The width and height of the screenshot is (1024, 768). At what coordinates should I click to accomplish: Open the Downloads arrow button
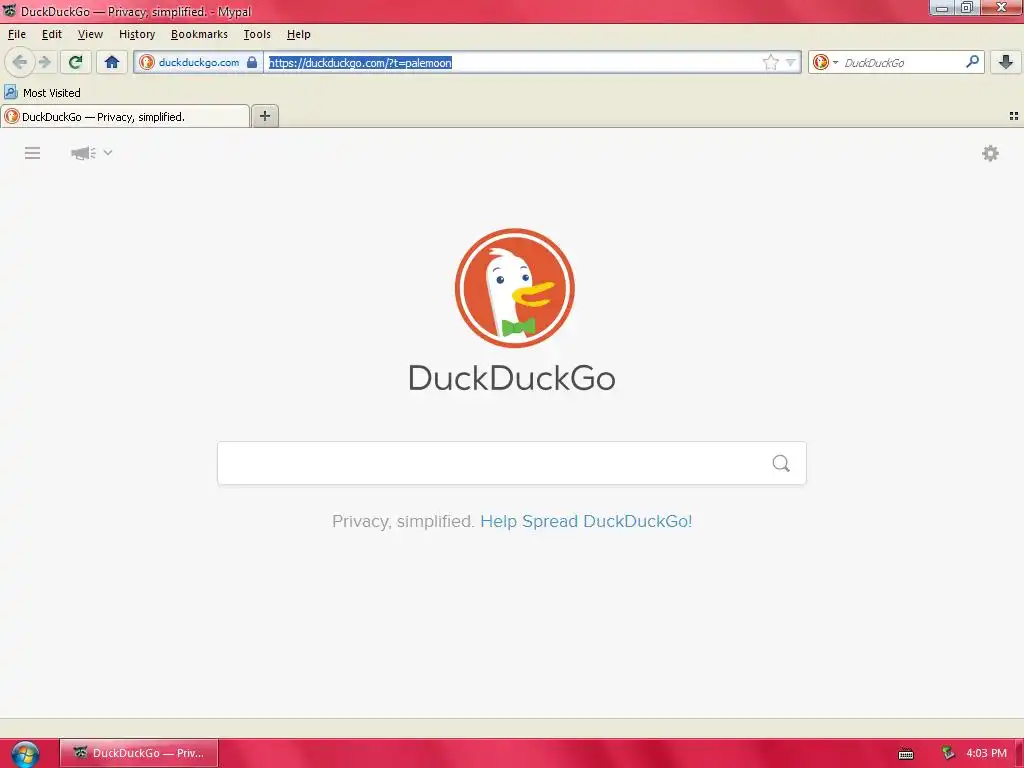click(x=1006, y=62)
